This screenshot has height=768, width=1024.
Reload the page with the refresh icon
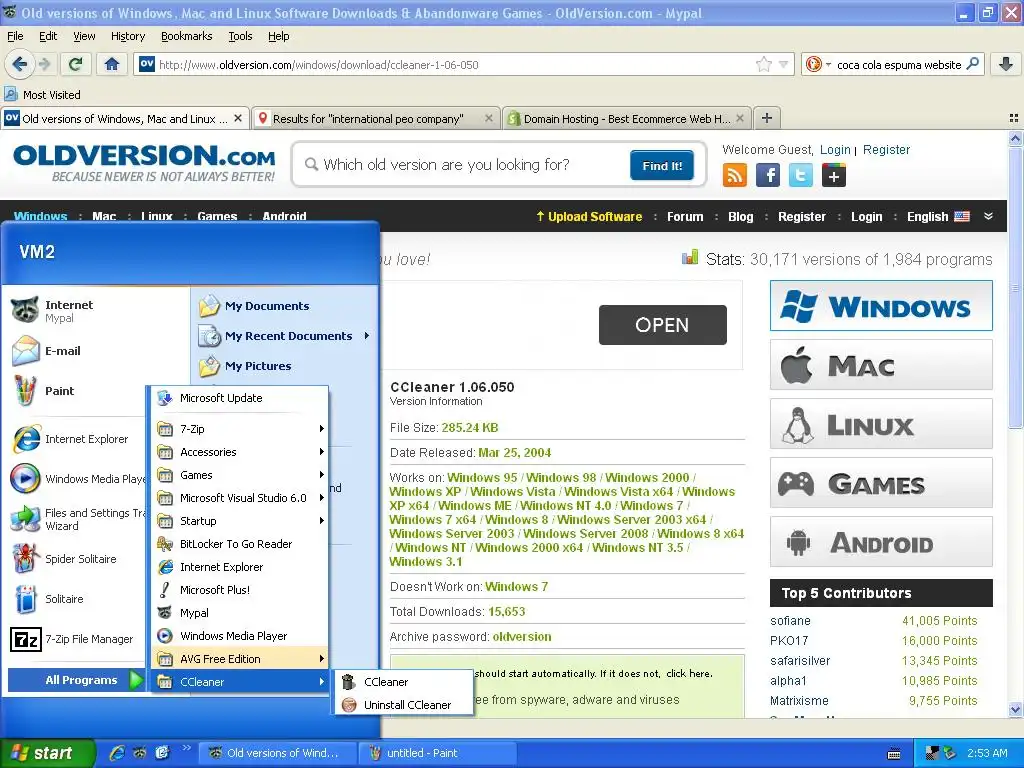pos(75,64)
